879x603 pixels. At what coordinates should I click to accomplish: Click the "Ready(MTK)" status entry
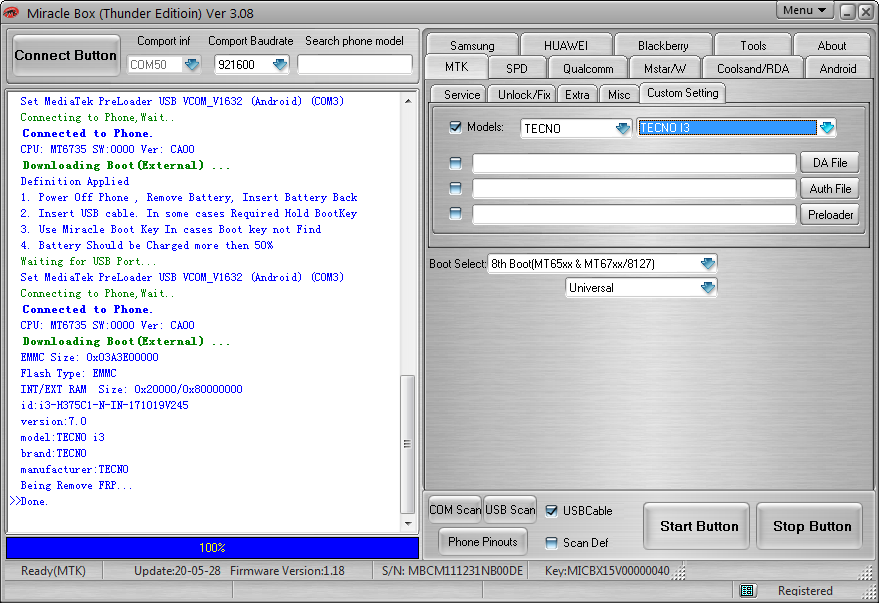coord(53,571)
